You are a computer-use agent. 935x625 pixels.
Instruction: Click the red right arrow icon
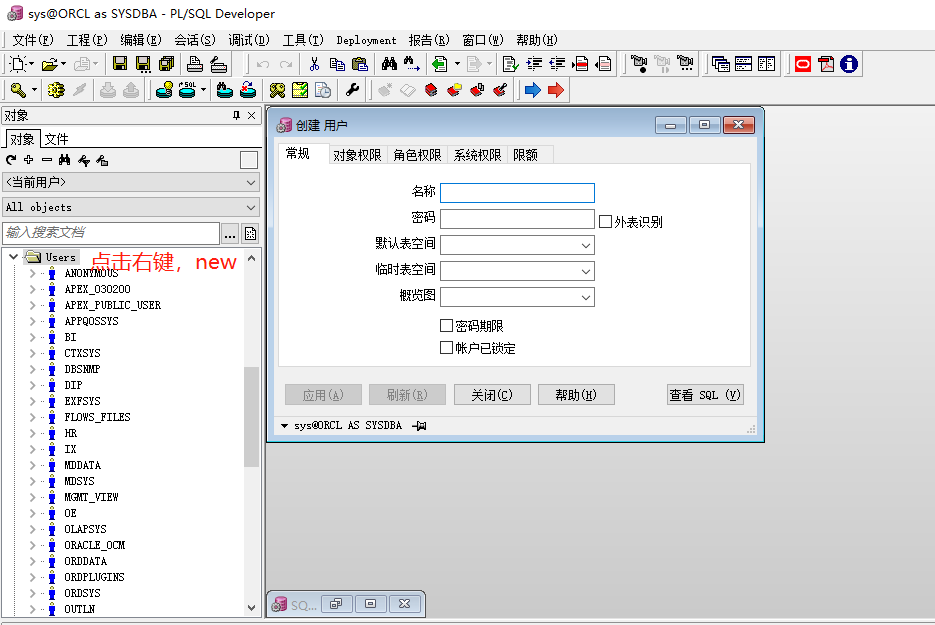point(556,90)
